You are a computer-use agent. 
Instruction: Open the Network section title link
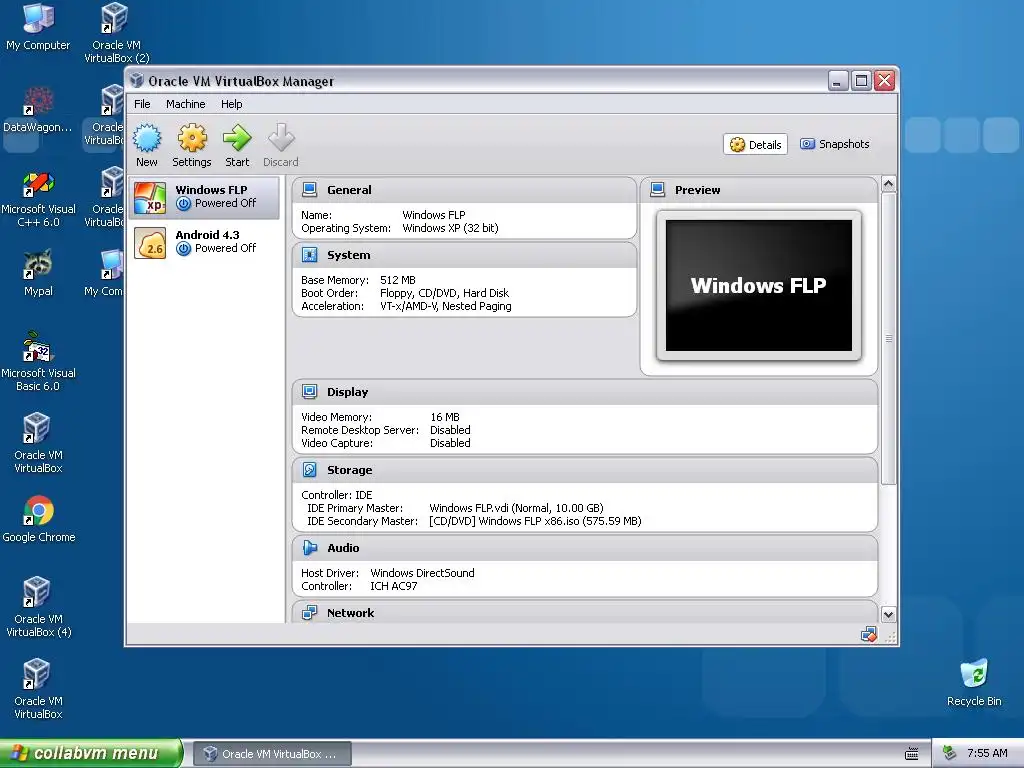(x=351, y=613)
